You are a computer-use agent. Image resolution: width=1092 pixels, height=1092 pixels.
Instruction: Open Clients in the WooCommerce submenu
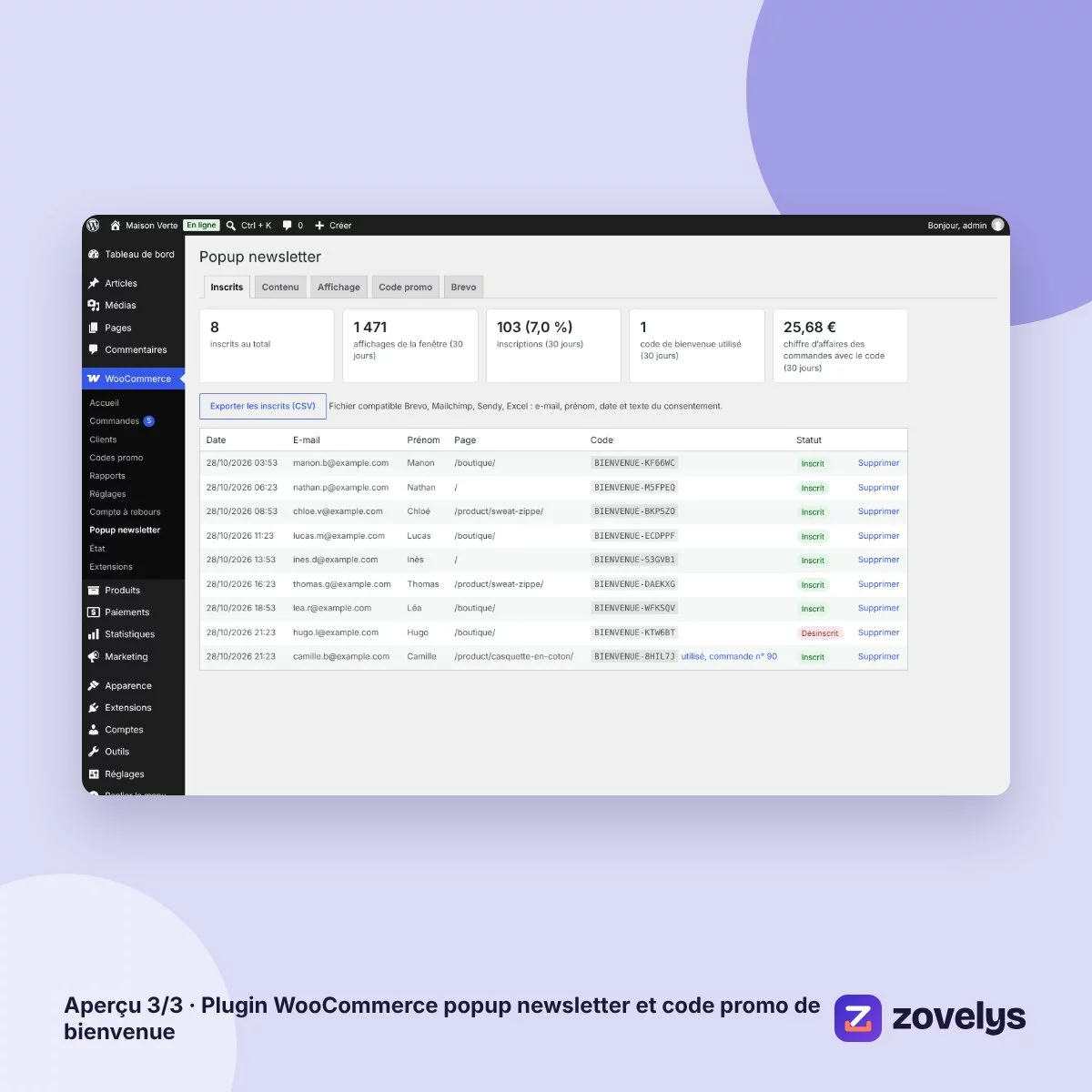tap(103, 440)
